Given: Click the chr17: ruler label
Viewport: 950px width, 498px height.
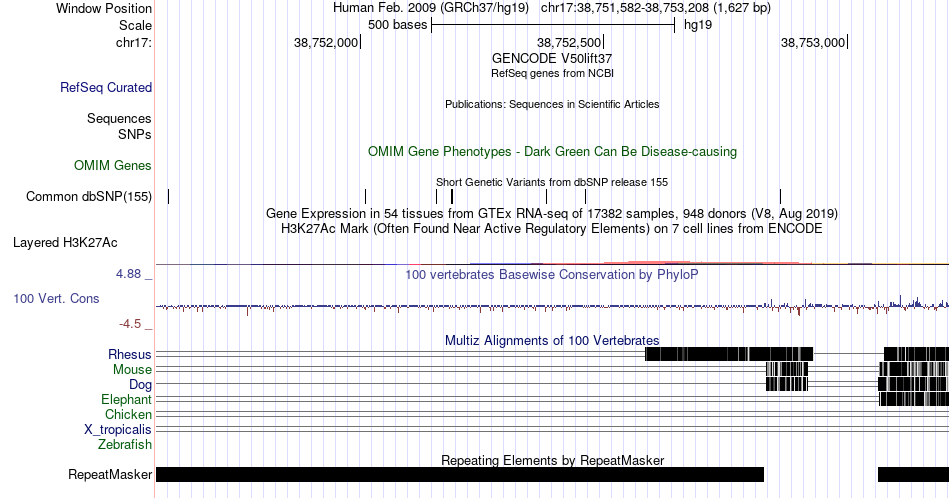Looking at the screenshot, I should click(x=134, y=42).
